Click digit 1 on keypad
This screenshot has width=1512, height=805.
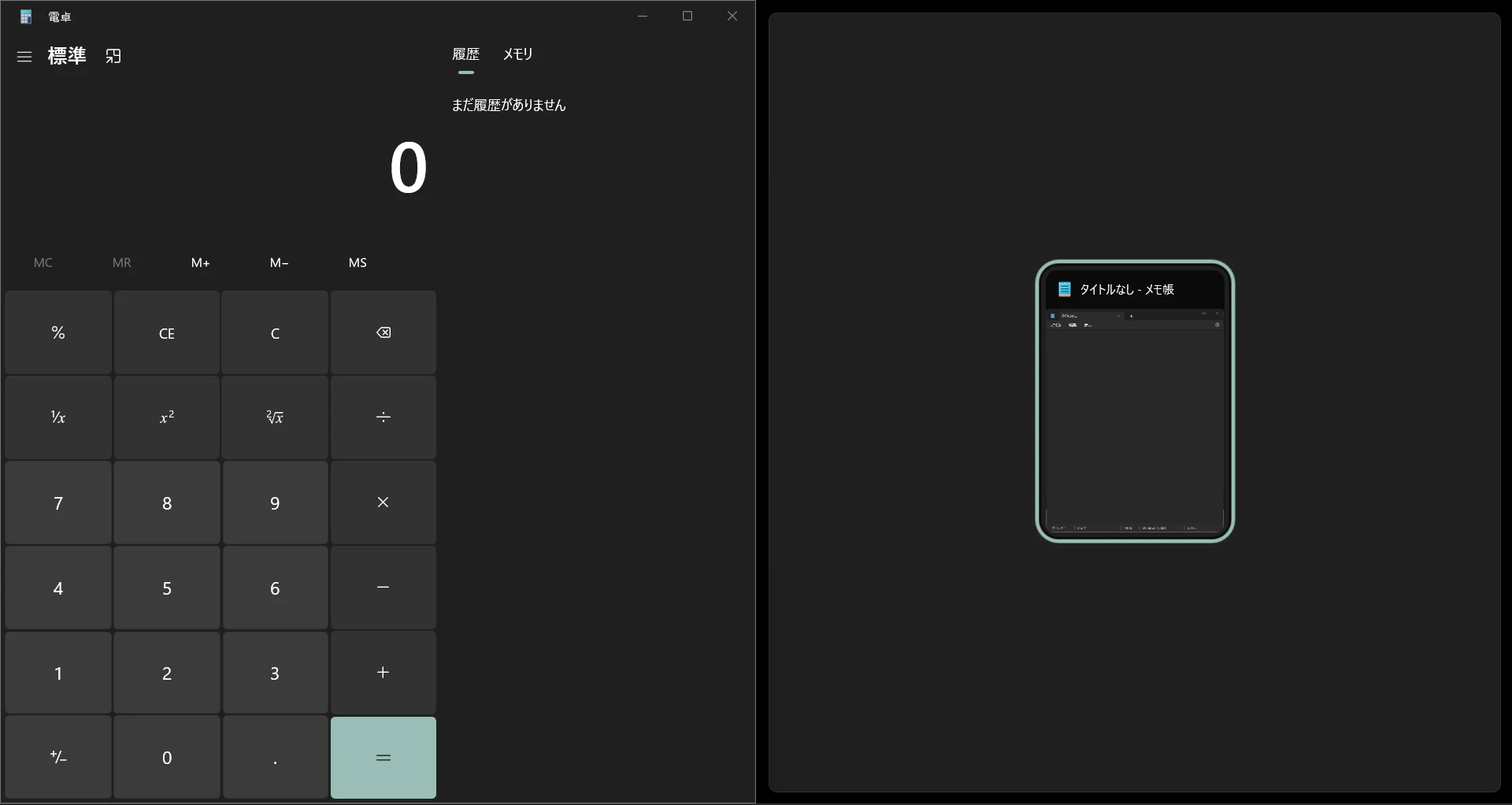(x=58, y=673)
